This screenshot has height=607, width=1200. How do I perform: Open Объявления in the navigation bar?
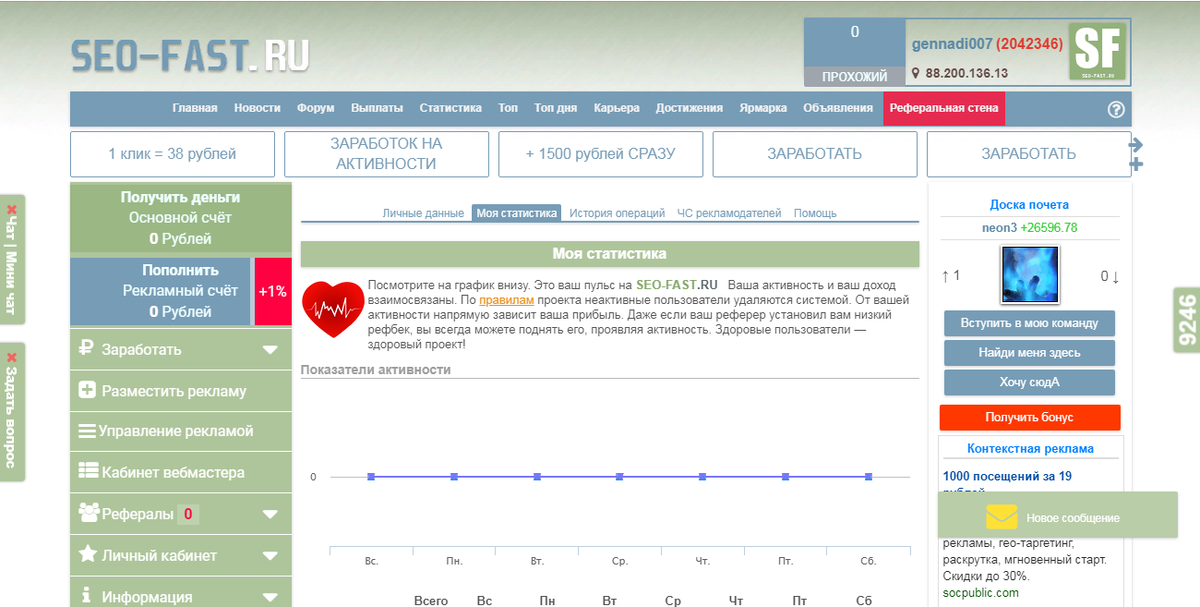pyautogui.click(x=838, y=108)
